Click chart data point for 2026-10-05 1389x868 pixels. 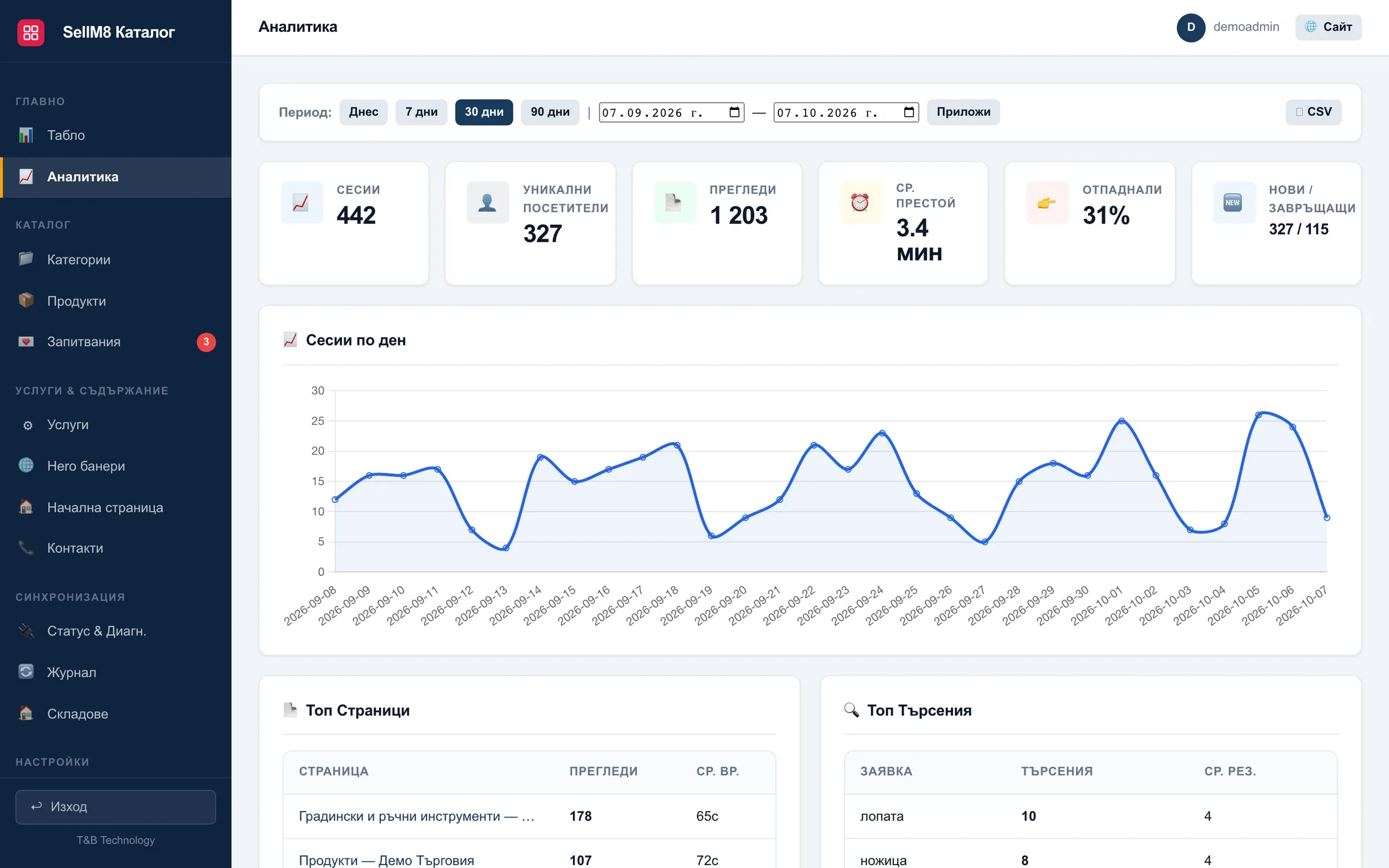[1258, 415]
